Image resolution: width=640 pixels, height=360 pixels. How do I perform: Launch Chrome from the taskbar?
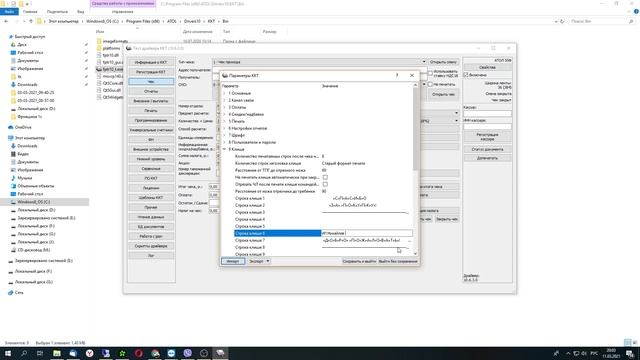click(x=155, y=353)
